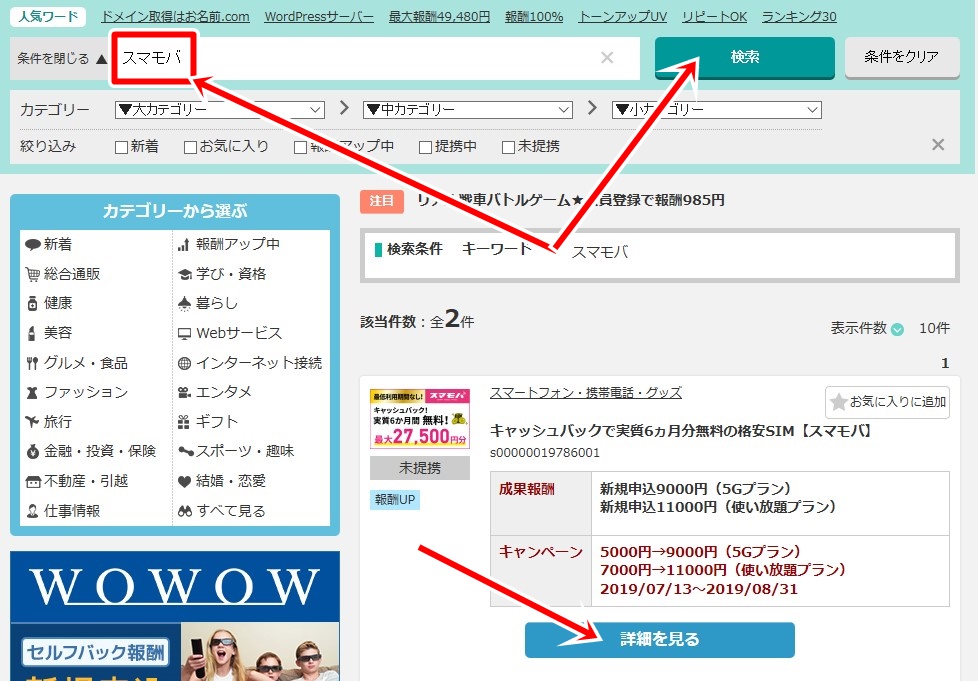Image resolution: width=978 pixels, height=681 pixels.
Task: Check the 未提携 filter checkbox
Action: pyautogui.click(x=508, y=147)
